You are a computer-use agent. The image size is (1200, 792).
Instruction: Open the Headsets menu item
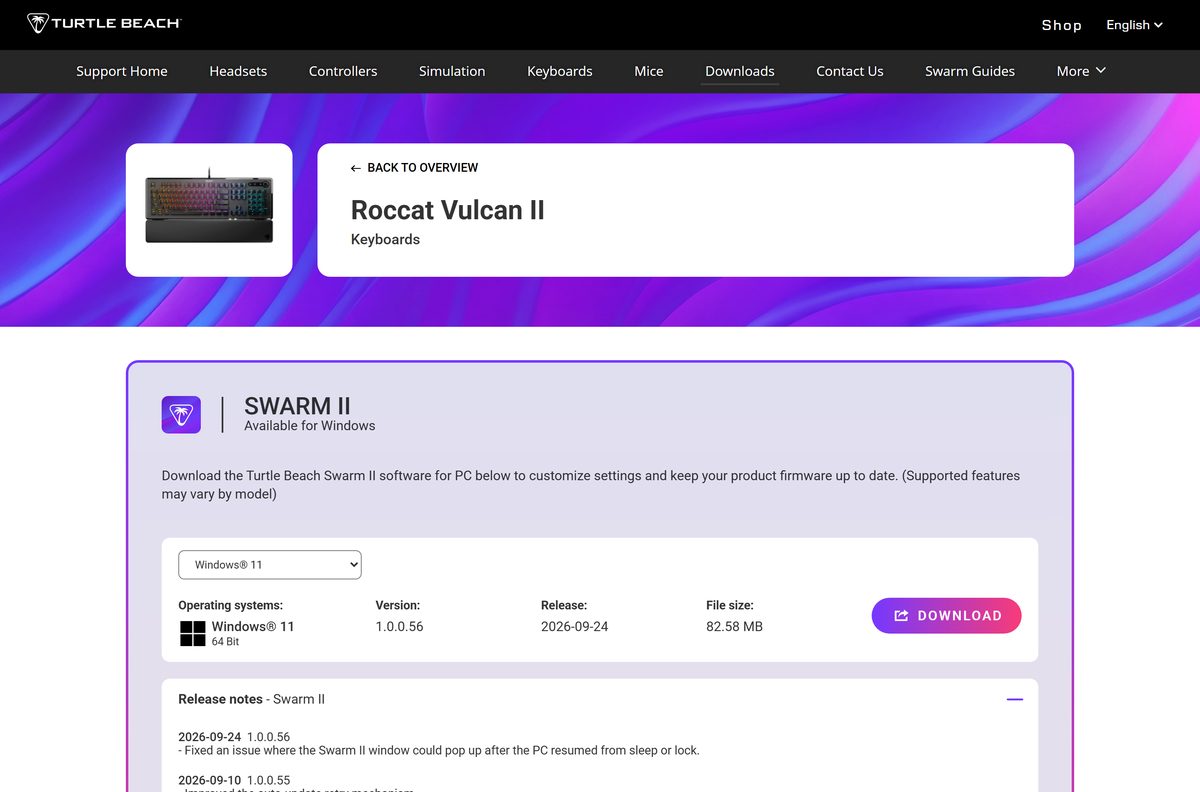238,71
